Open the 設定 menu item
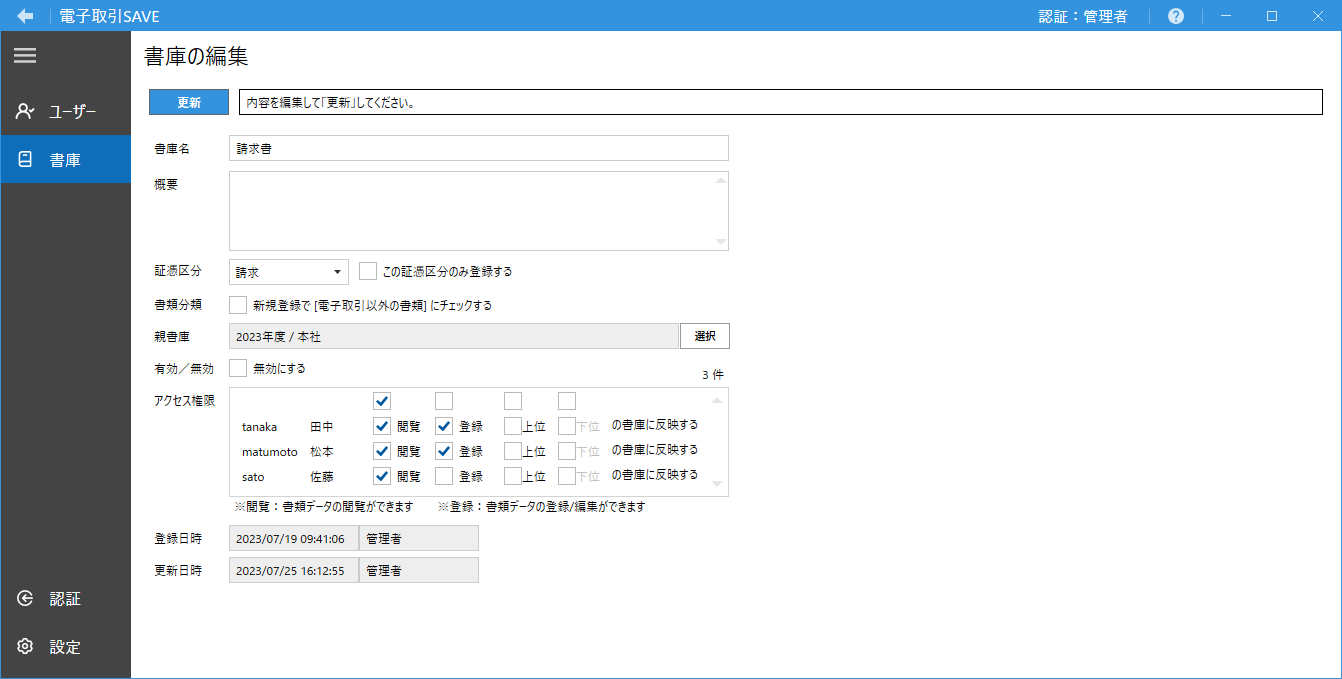Viewport: 1342px width, 679px height. pyautogui.click(x=65, y=647)
